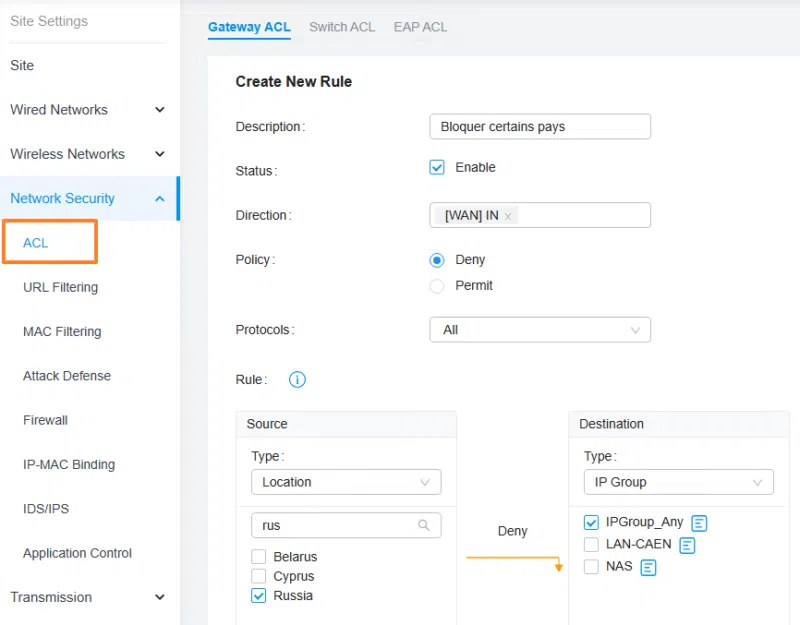Viewport: 800px width, 625px height.
Task: Click the magnifier icon in the source search box
Action: 426,525
